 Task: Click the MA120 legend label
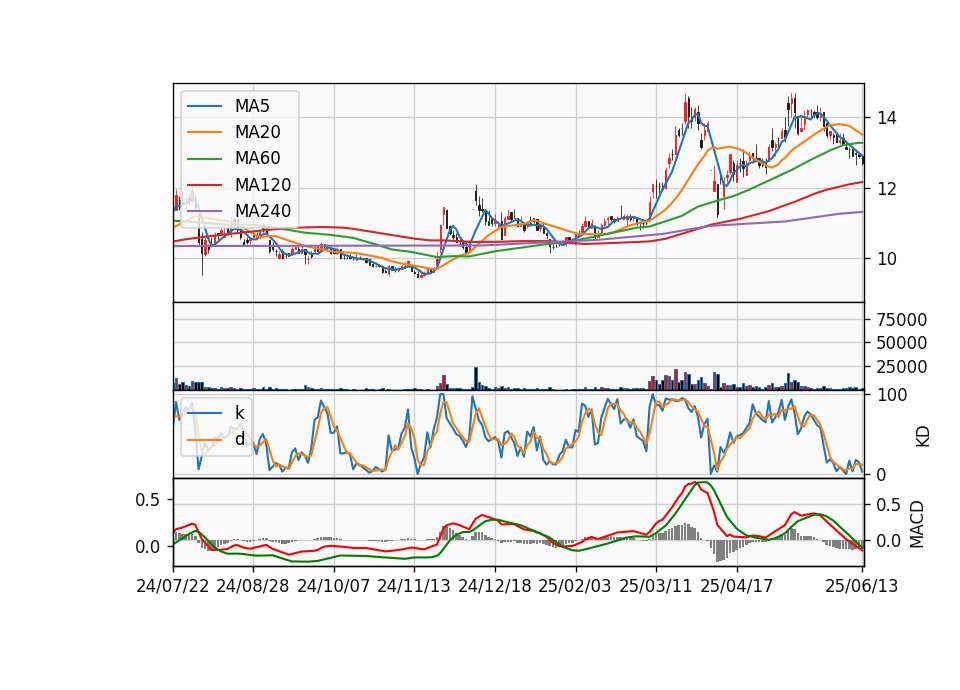point(263,185)
